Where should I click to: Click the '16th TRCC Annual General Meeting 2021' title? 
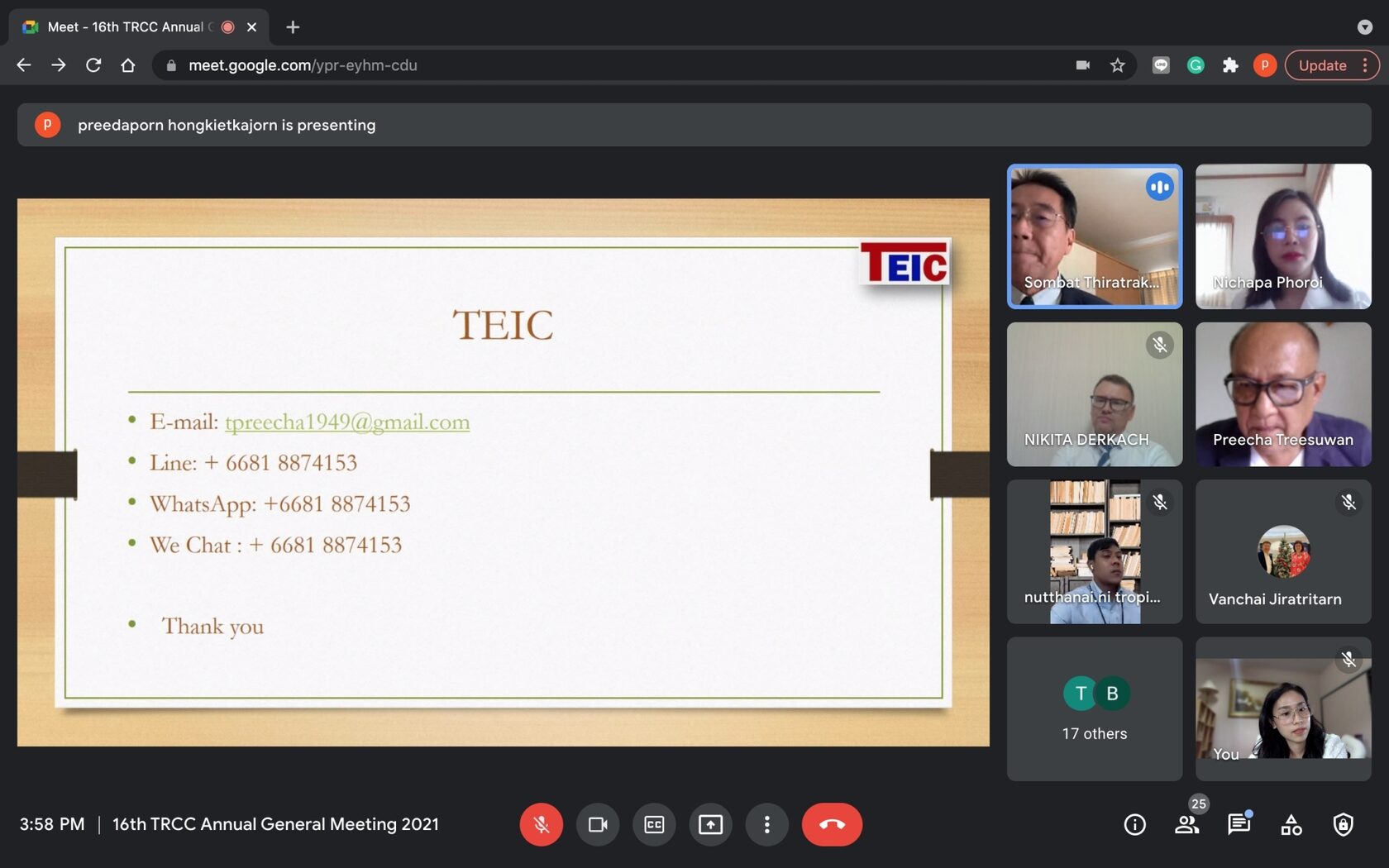point(275,824)
